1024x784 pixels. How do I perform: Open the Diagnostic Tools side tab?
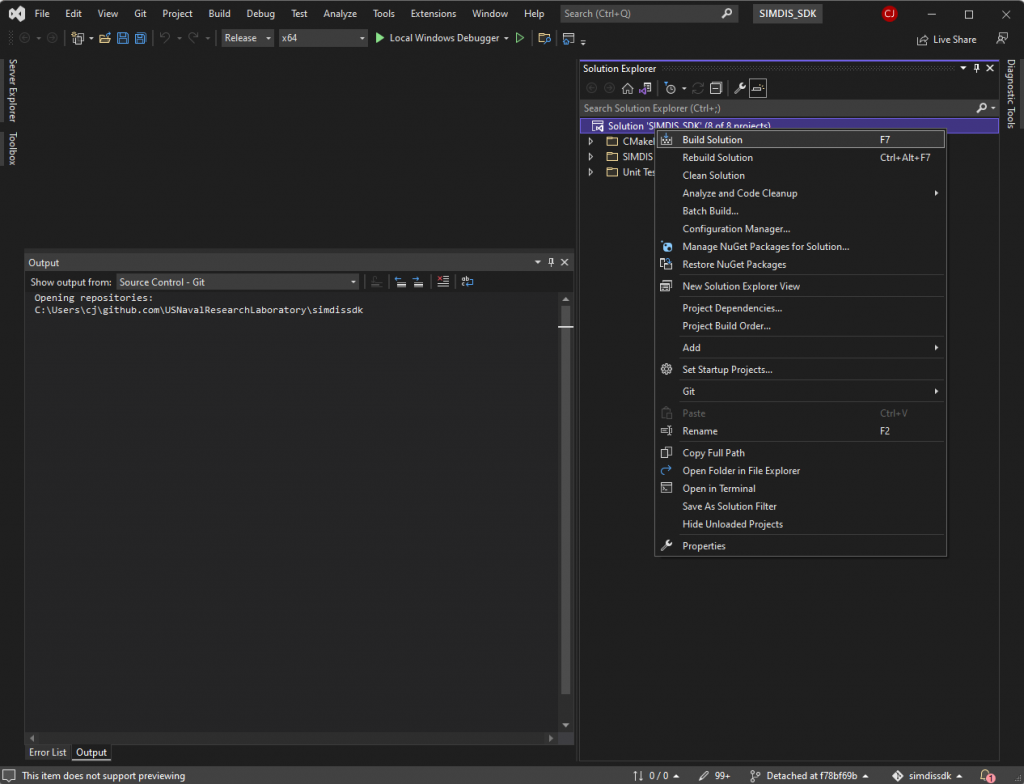(1011, 93)
